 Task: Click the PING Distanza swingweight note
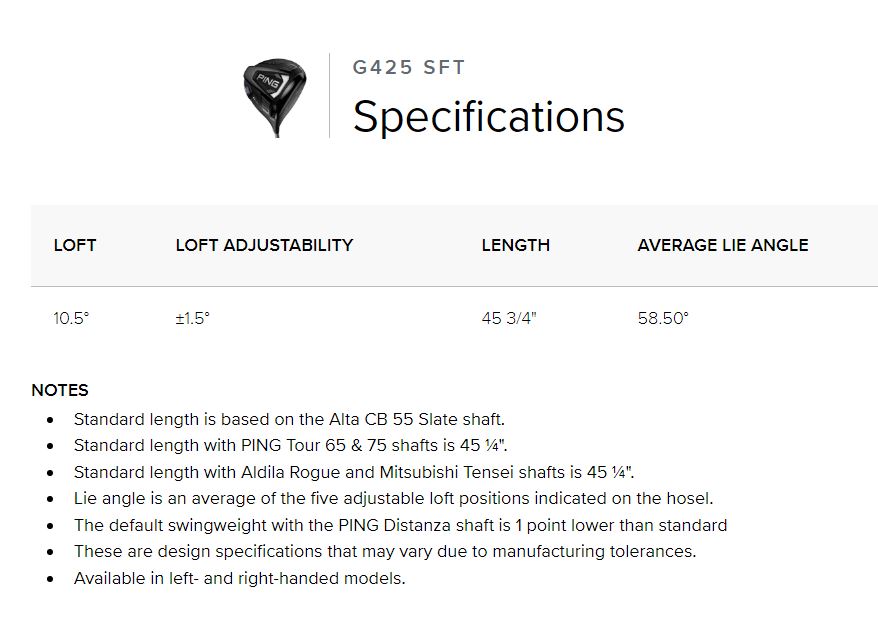click(x=400, y=525)
